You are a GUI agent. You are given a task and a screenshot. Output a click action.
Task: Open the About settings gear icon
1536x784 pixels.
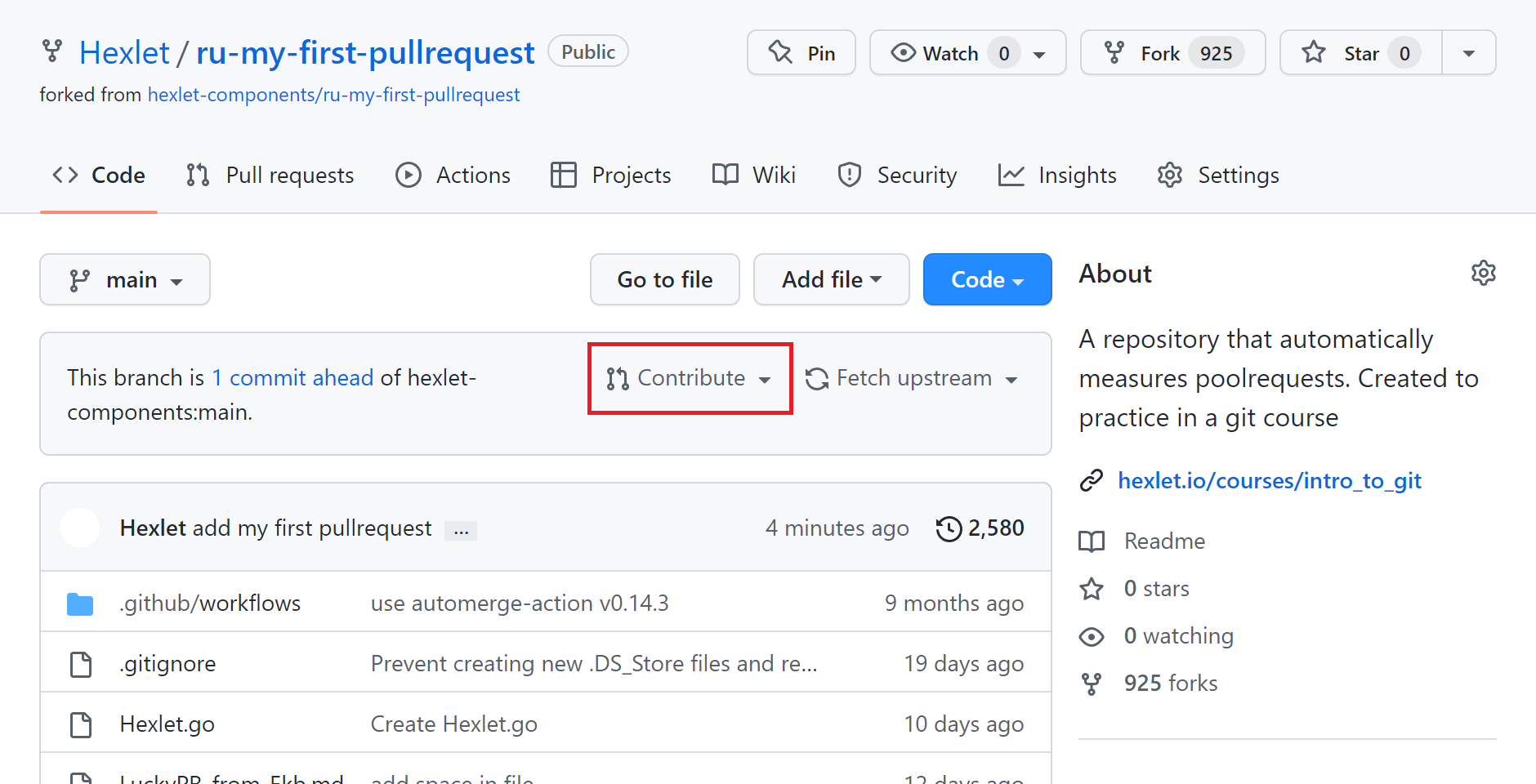tap(1485, 273)
